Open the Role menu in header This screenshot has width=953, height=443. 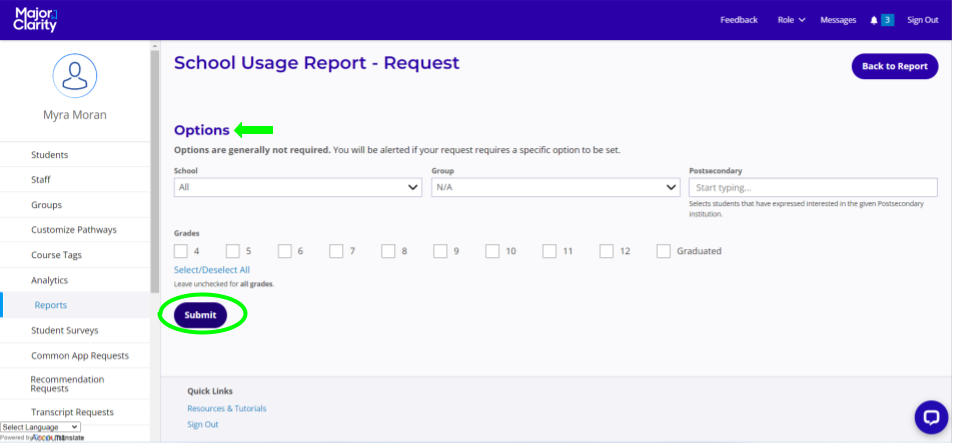(791, 20)
